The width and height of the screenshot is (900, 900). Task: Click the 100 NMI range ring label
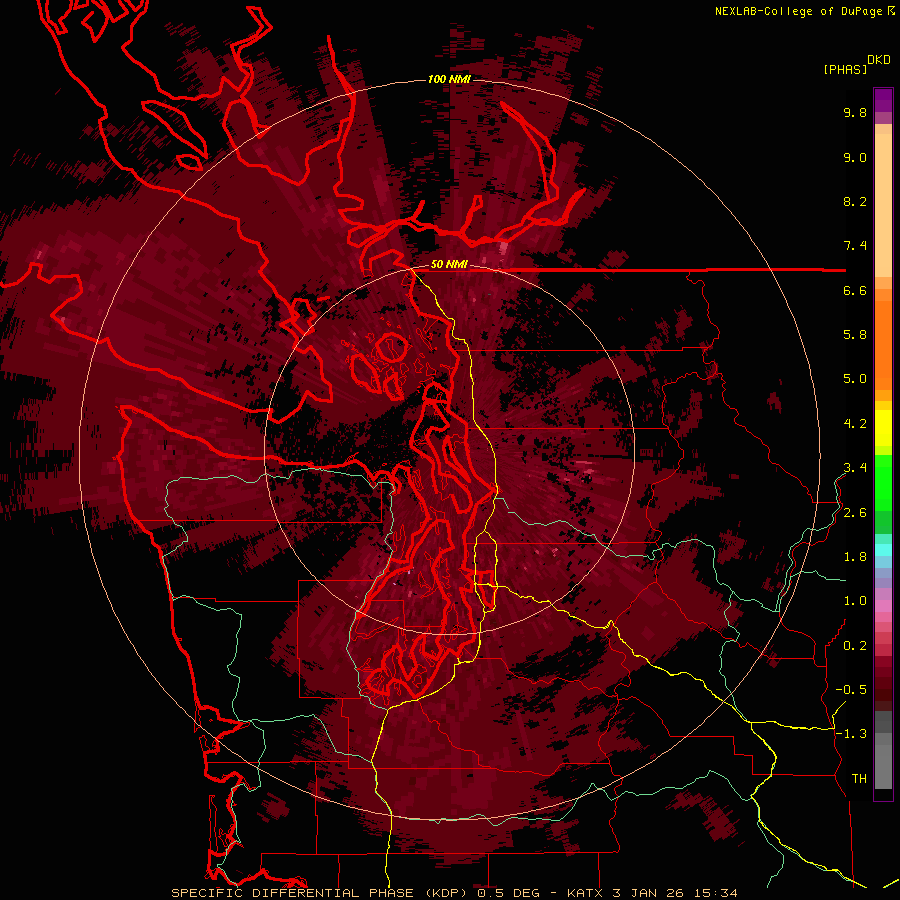(449, 79)
